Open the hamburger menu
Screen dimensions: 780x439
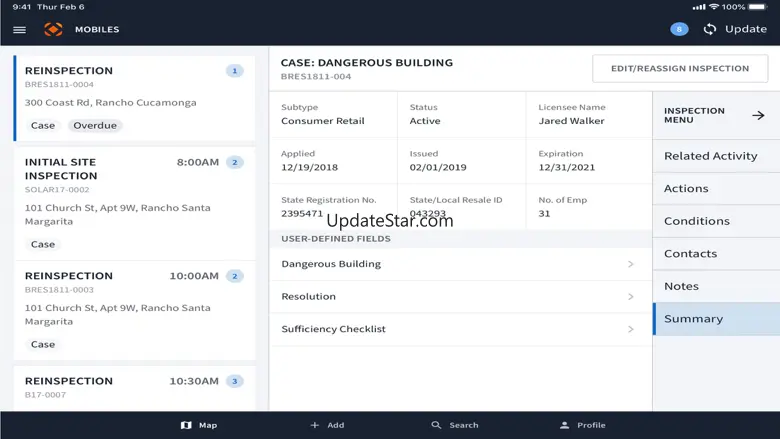(x=19, y=30)
